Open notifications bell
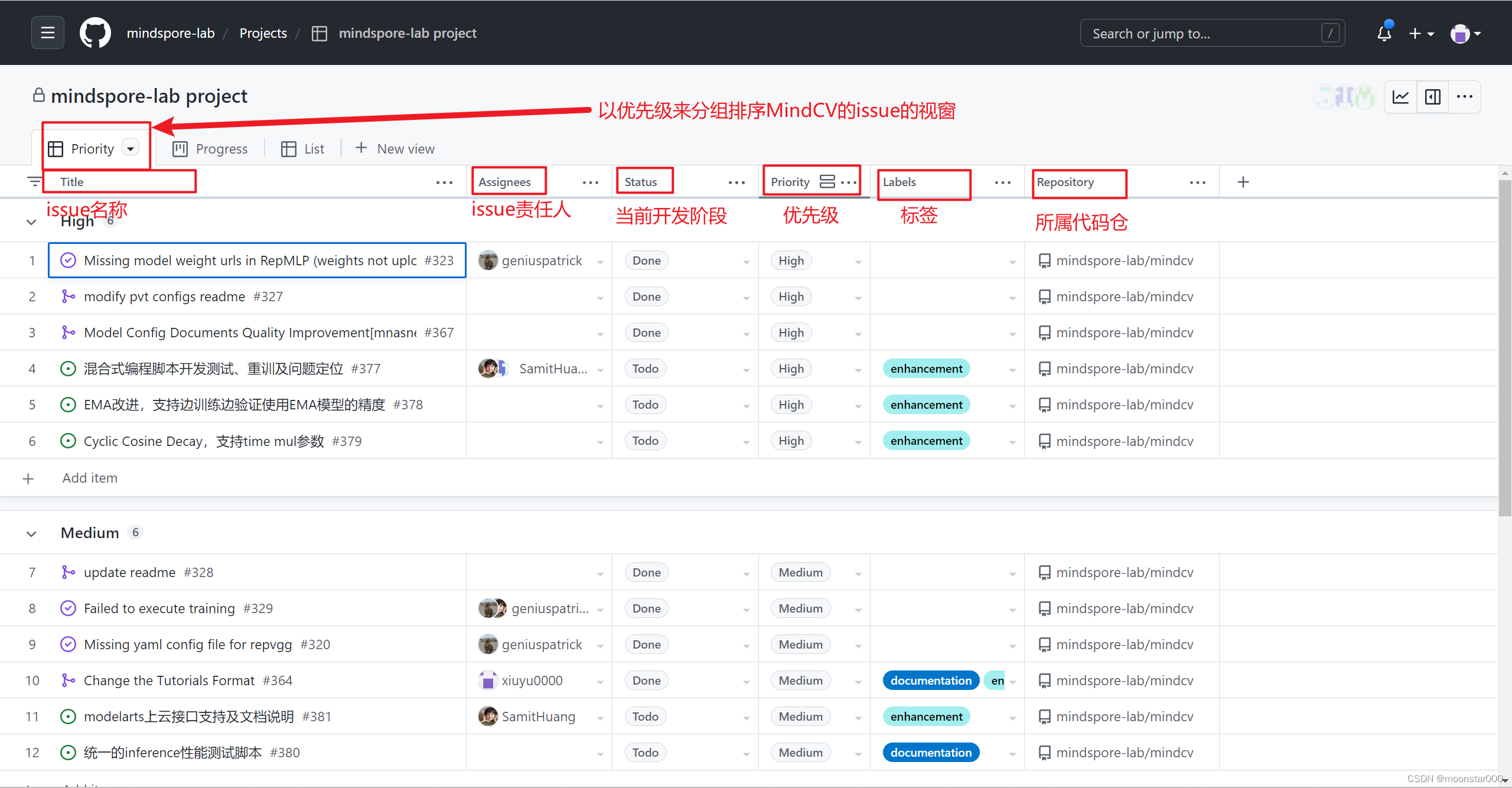This screenshot has width=1512, height=788. pyautogui.click(x=1384, y=33)
